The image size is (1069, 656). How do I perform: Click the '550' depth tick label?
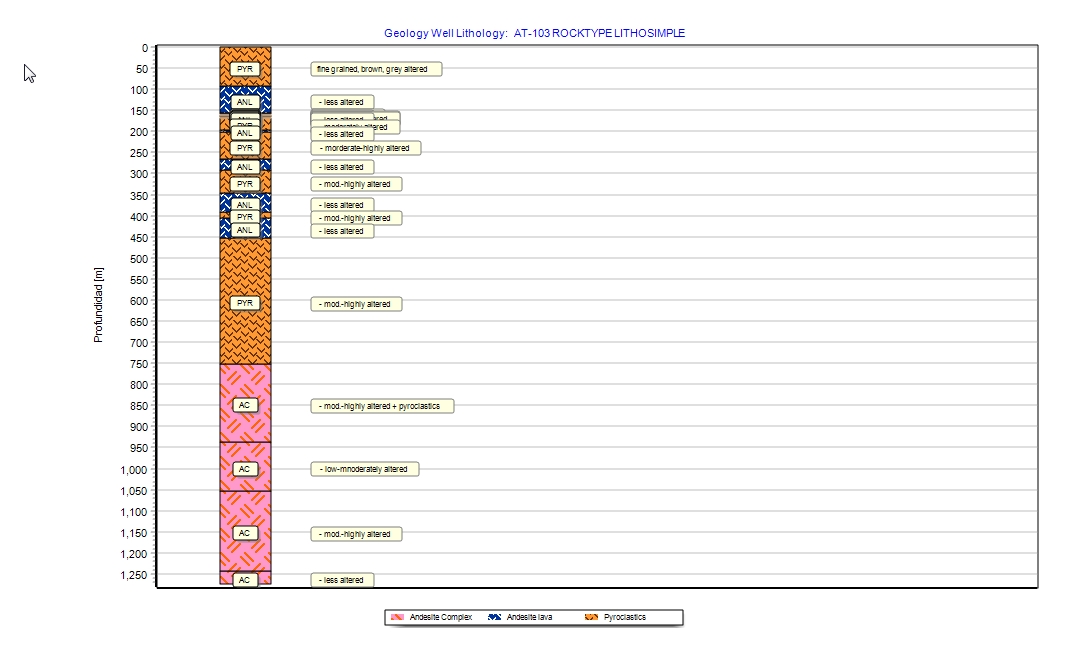[x=139, y=280]
